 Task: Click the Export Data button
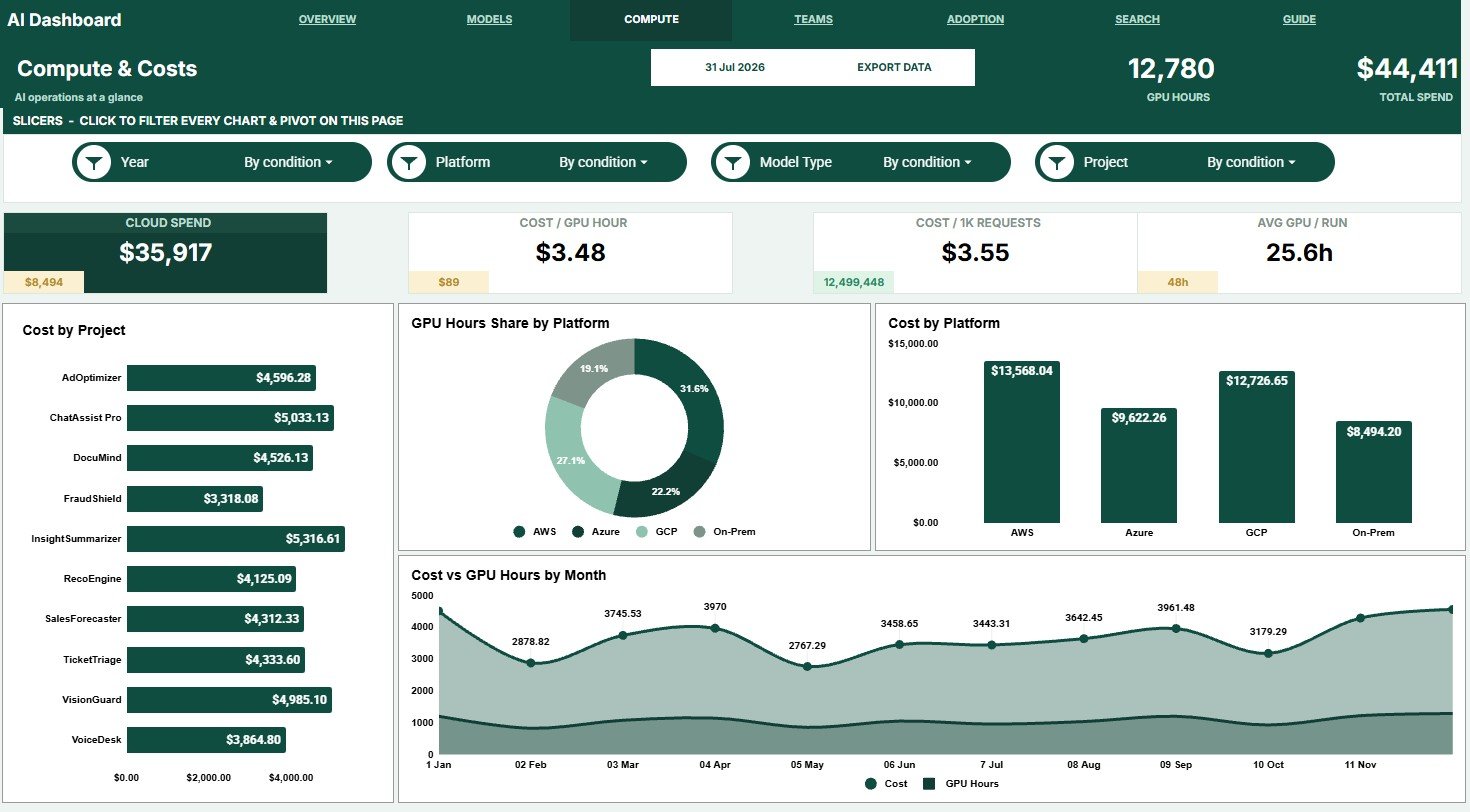[894, 67]
